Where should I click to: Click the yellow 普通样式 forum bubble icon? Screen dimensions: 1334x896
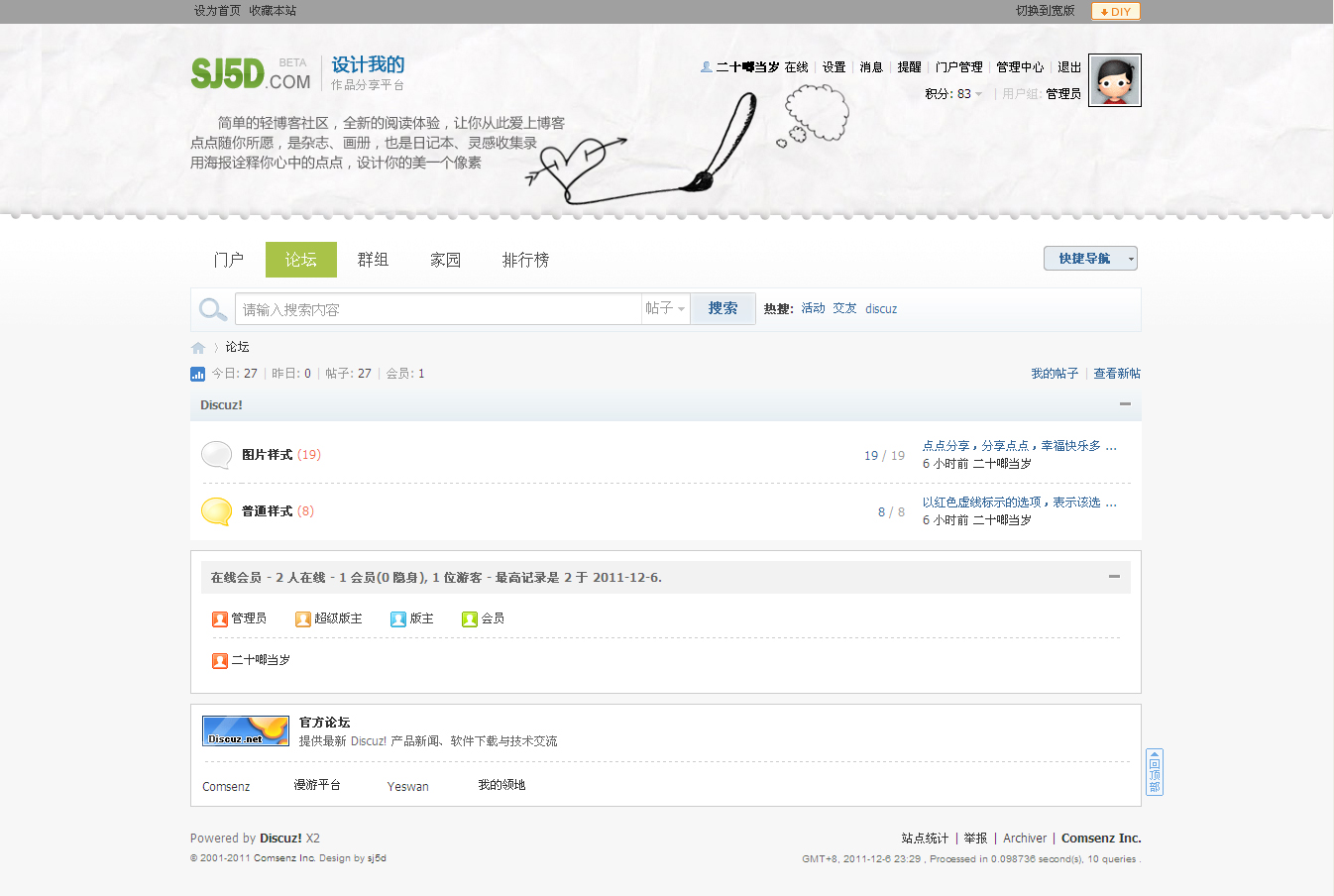pyautogui.click(x=216, y=511)
